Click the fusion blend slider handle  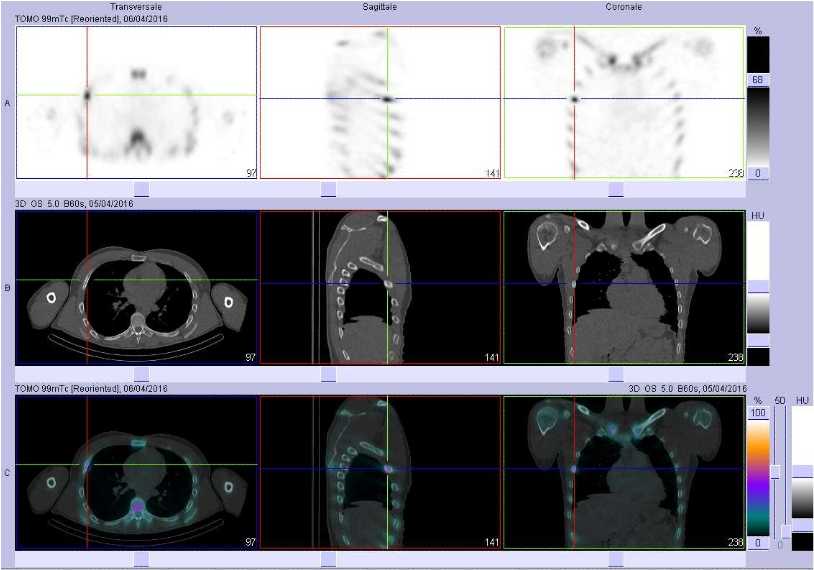coord(775,471)
